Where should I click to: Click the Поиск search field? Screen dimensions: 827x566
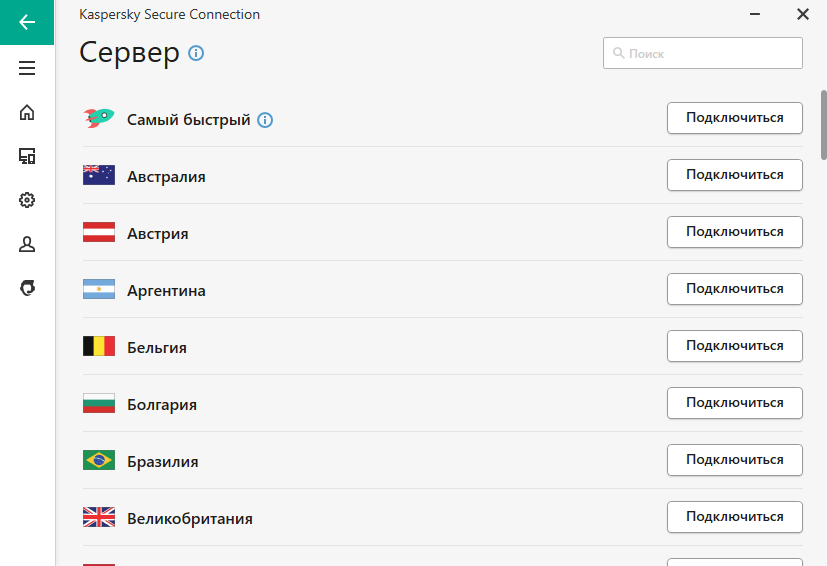pos(703,53)
